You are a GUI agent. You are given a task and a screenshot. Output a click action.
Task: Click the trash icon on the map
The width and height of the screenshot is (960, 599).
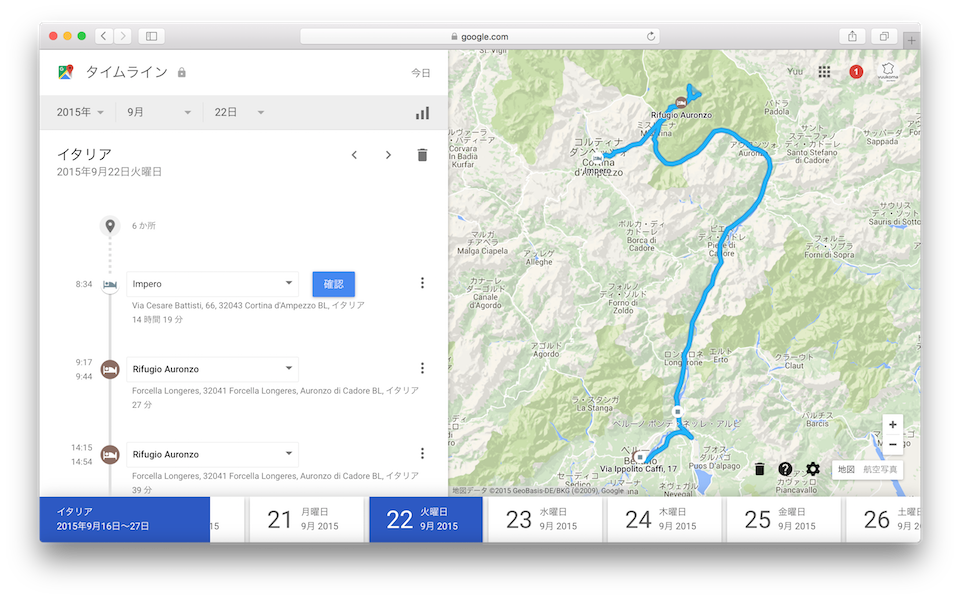(759, 469)
